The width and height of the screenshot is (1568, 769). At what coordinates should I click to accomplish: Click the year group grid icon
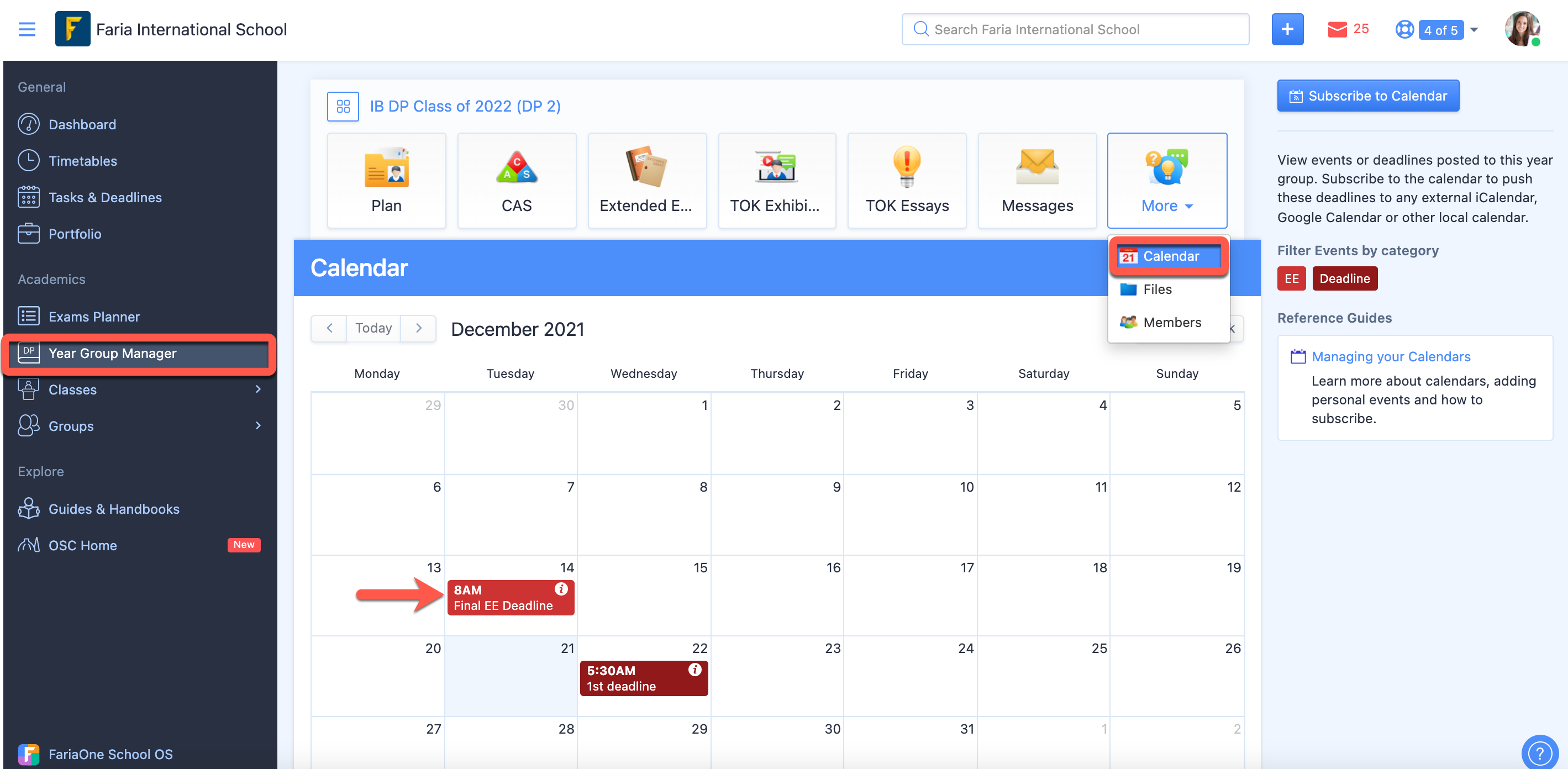coord(343,107)
